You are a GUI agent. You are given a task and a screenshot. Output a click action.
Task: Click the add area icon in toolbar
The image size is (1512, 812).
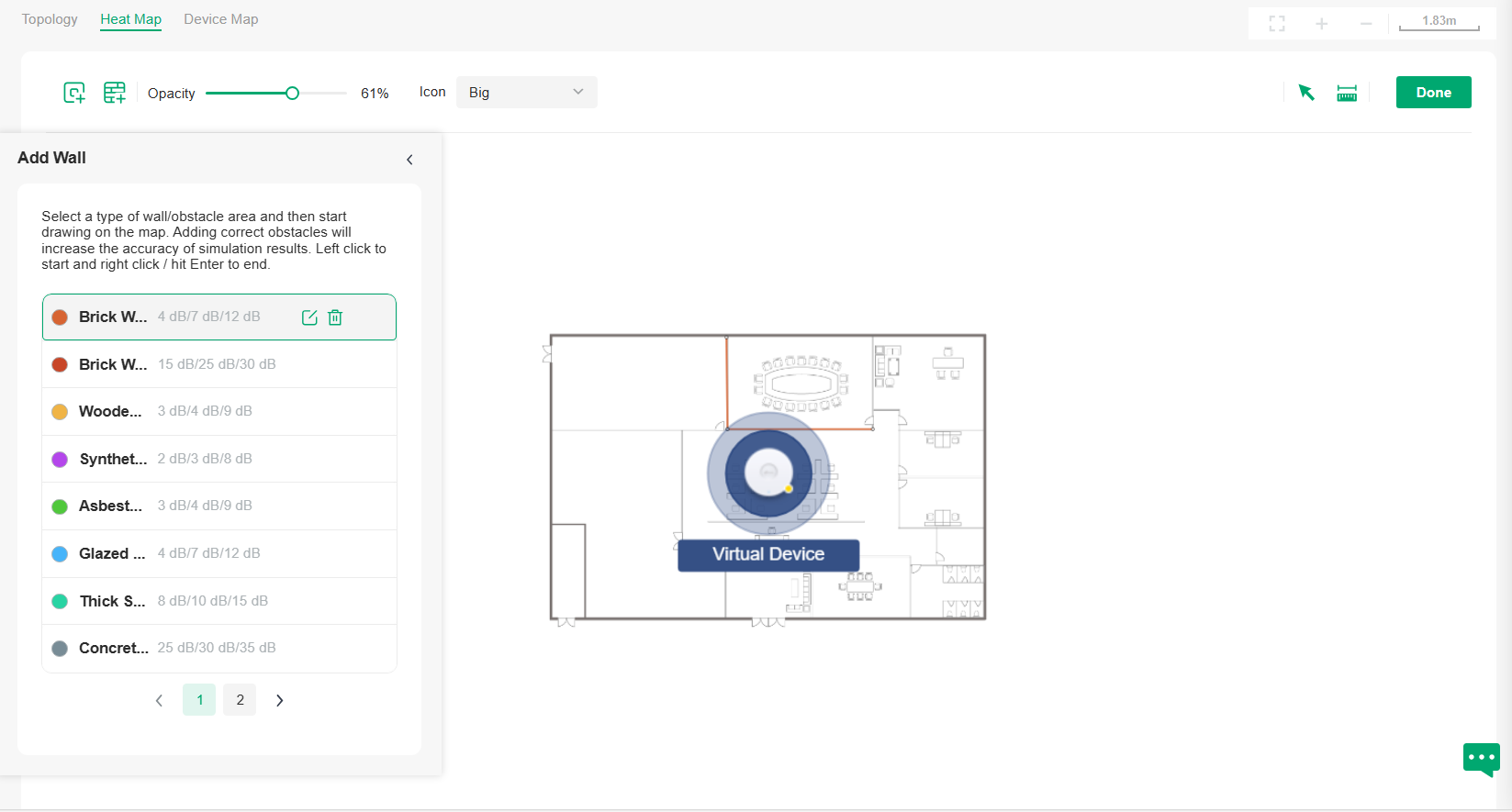(x=74, y=93)
